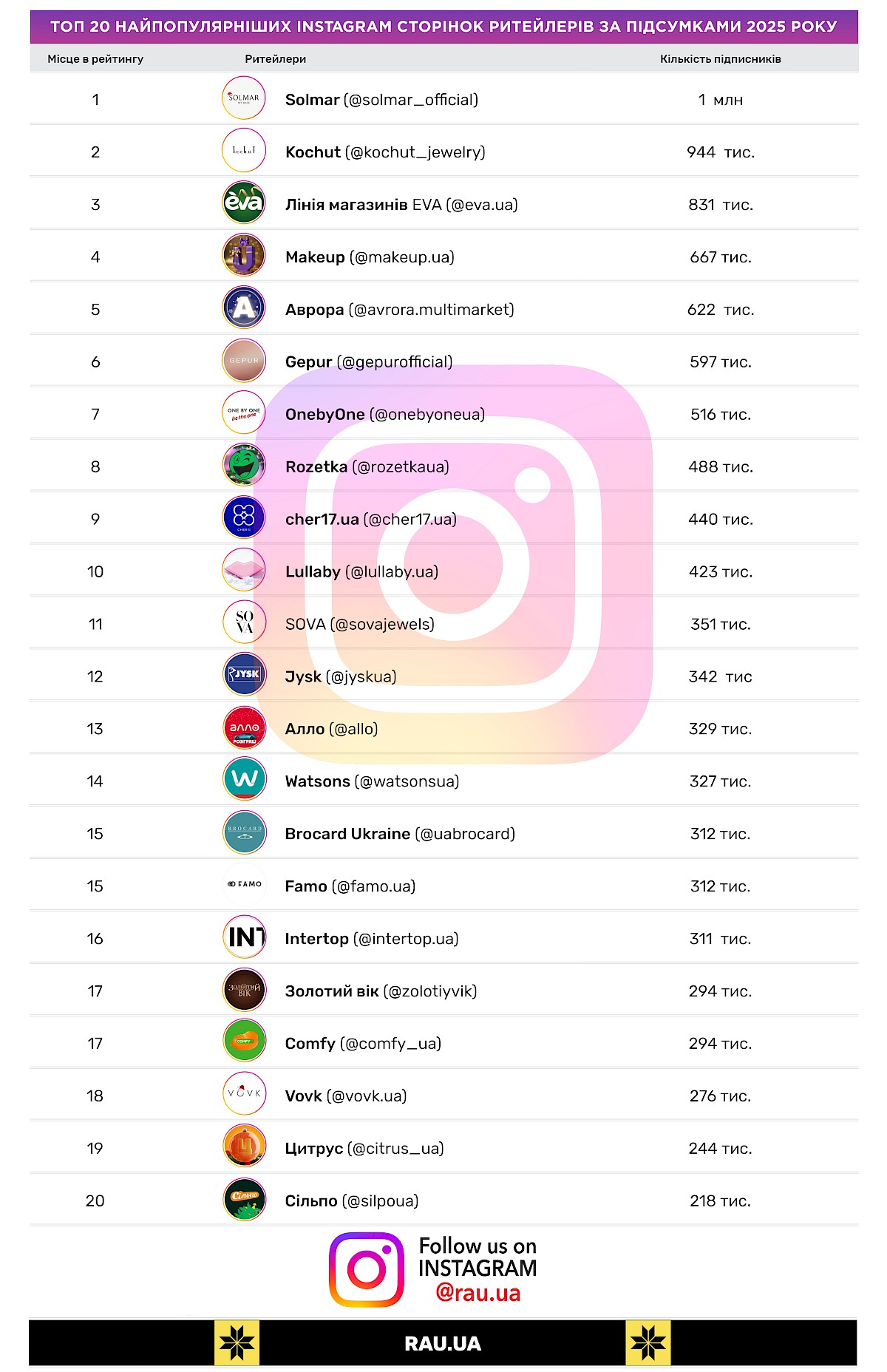Click the Comfy green and orange logo
887x1372 pixels.
point(244,1042)
